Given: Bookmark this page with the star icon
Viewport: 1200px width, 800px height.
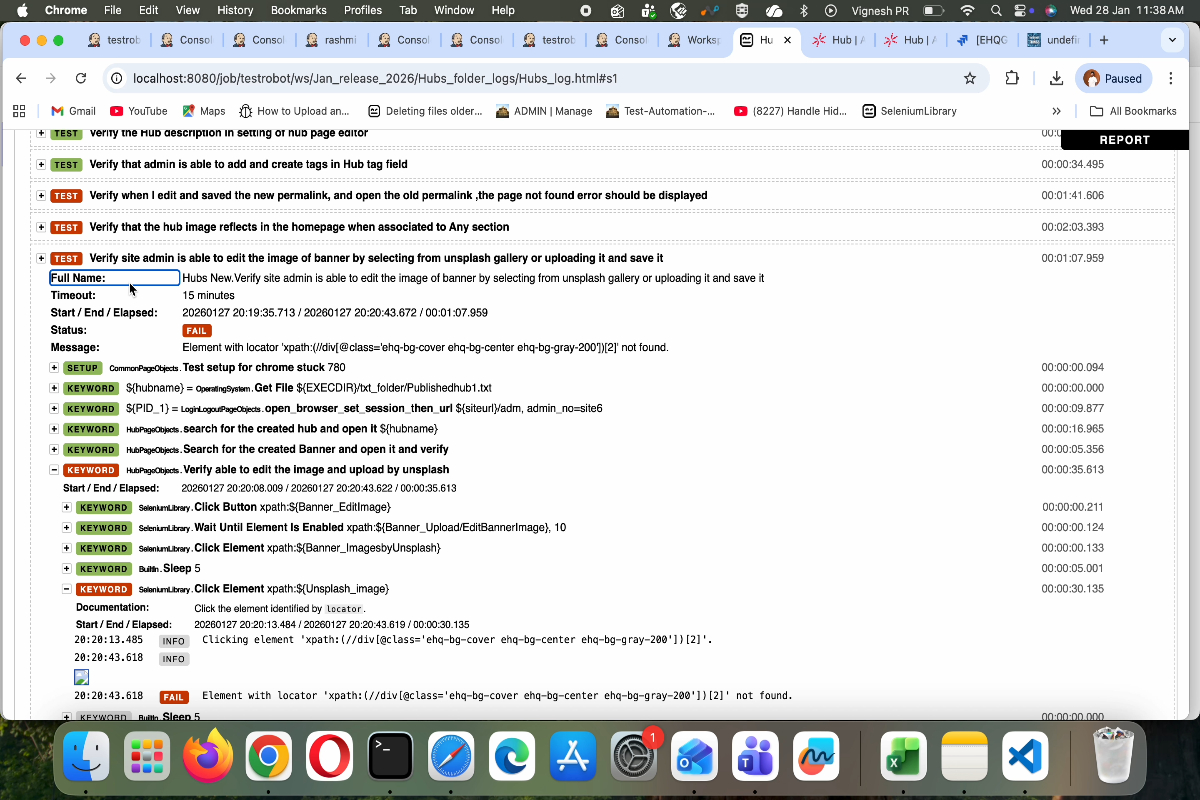Looking at the screenshot, I should pos(969,78).
